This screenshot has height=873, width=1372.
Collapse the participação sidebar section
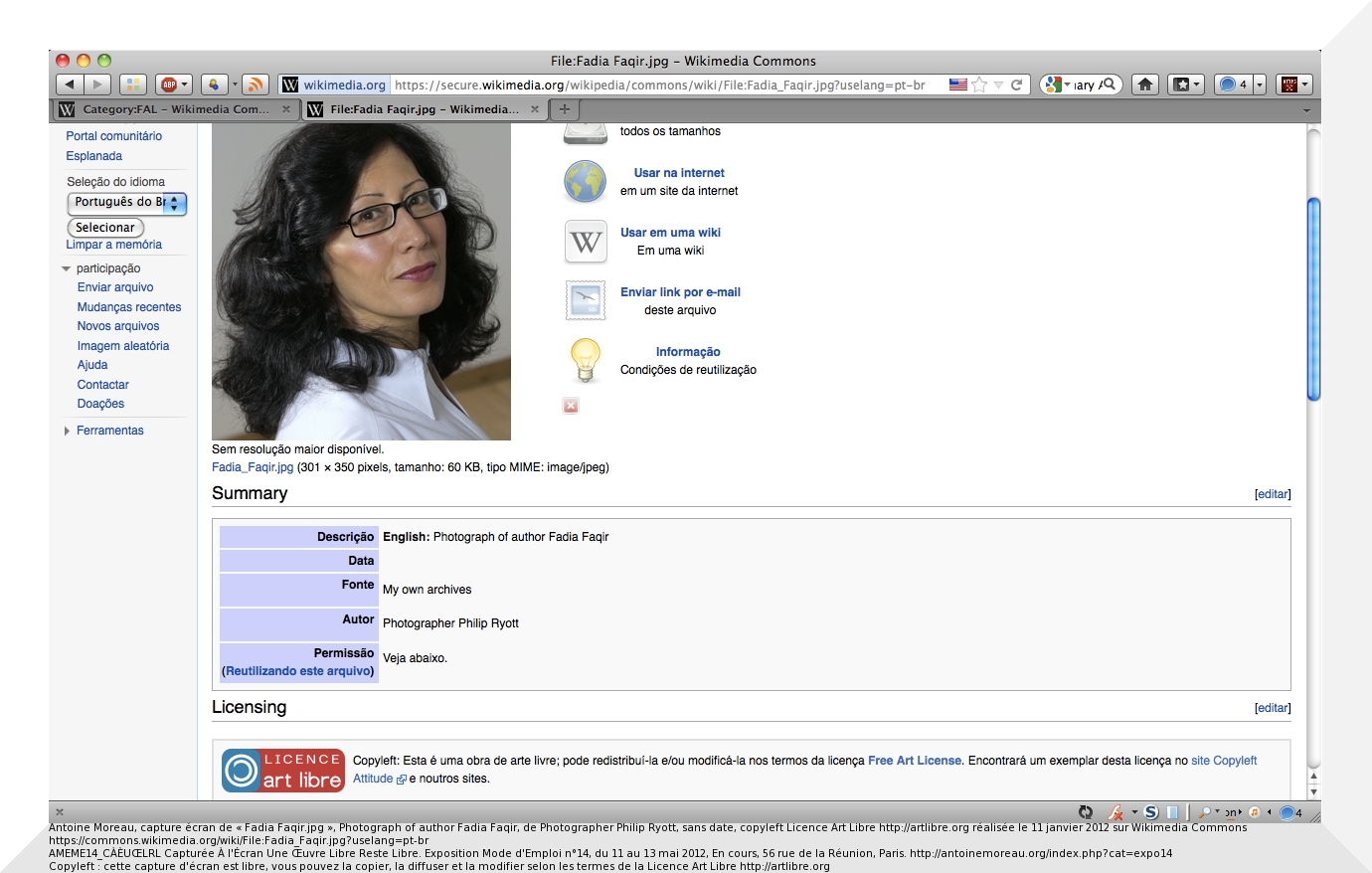pyautogui.click(x=67, y=268)
